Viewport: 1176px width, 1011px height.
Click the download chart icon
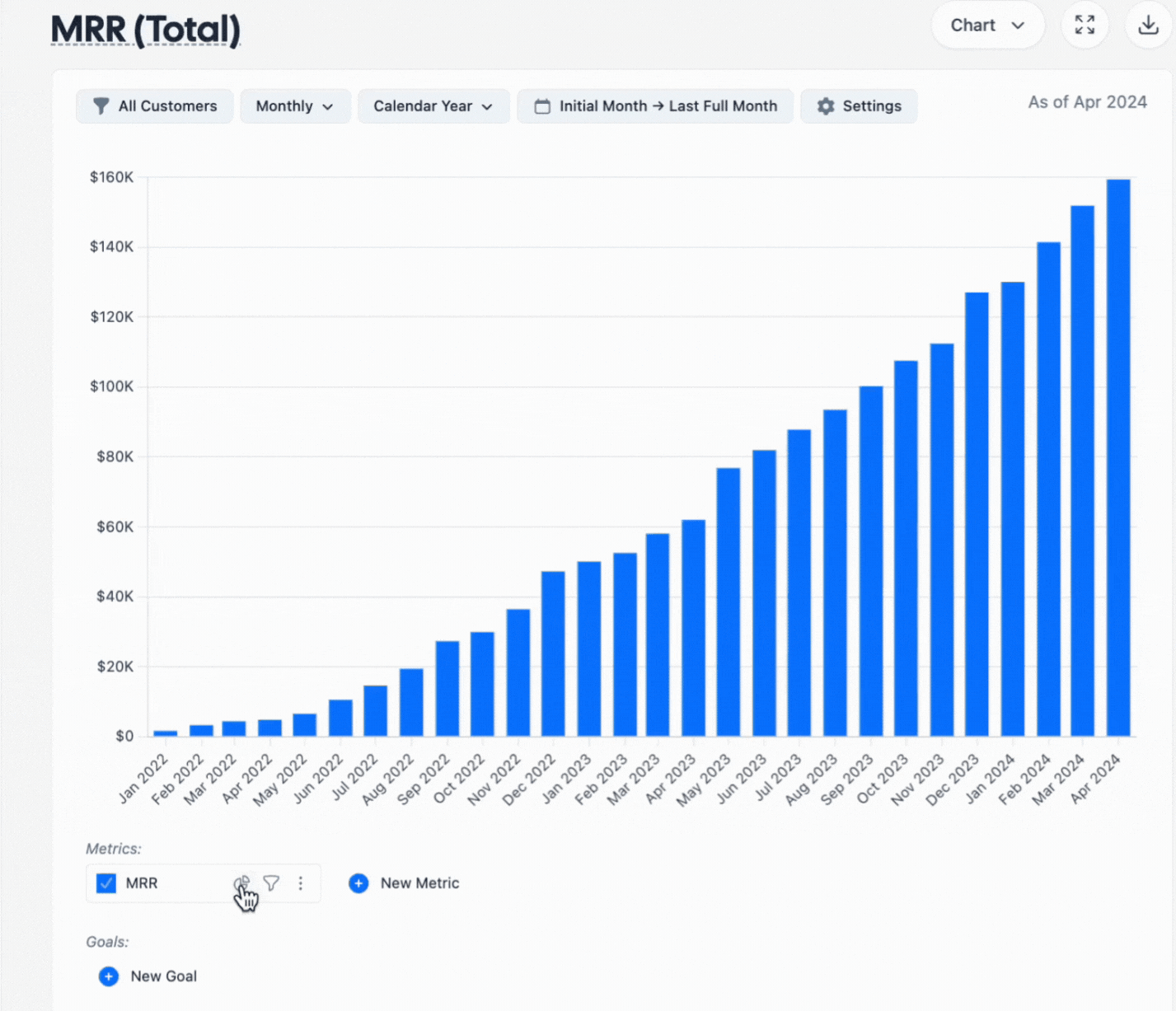click(1148, 26)
